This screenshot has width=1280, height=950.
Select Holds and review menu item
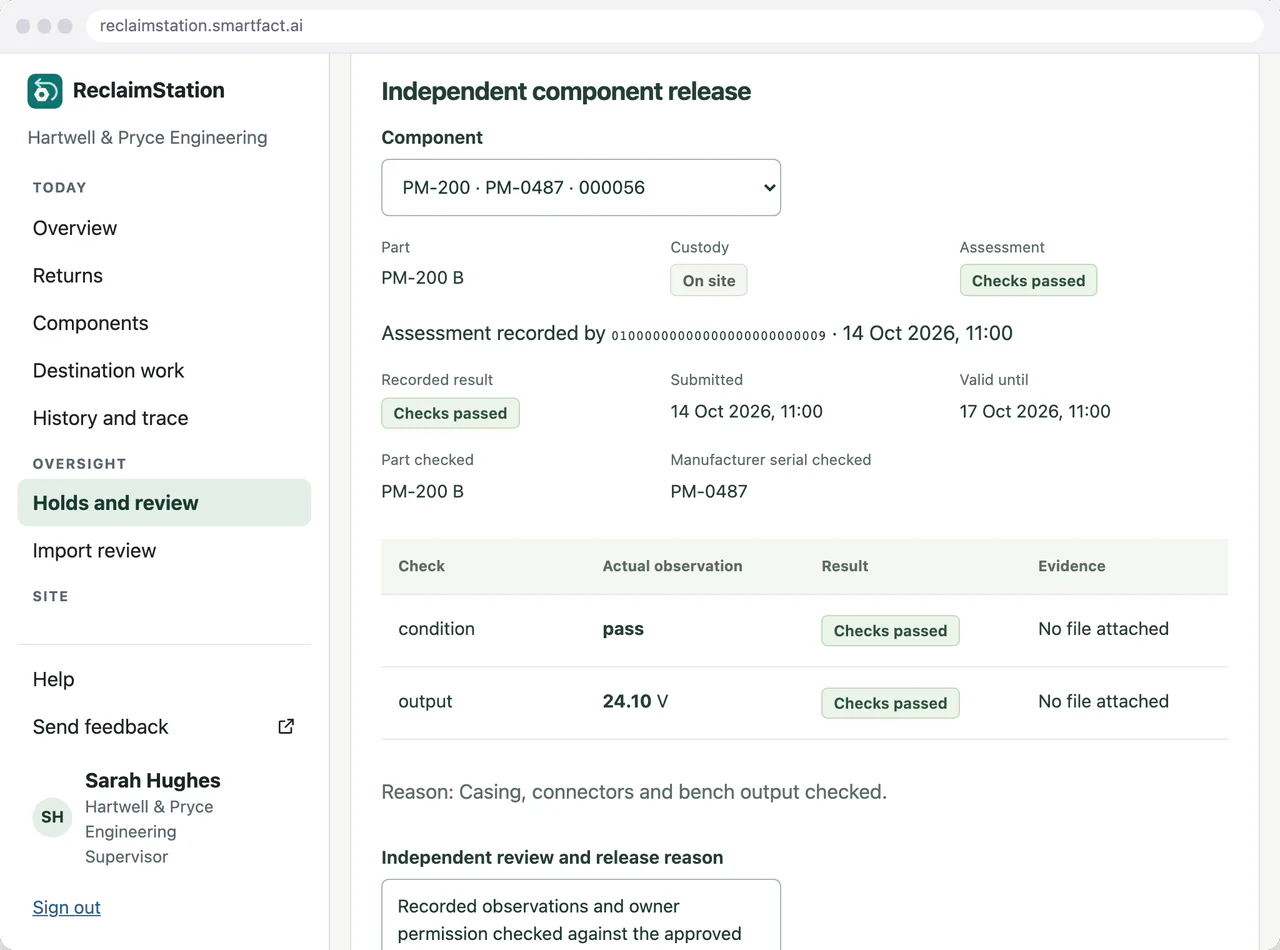[x=164, y=503]
